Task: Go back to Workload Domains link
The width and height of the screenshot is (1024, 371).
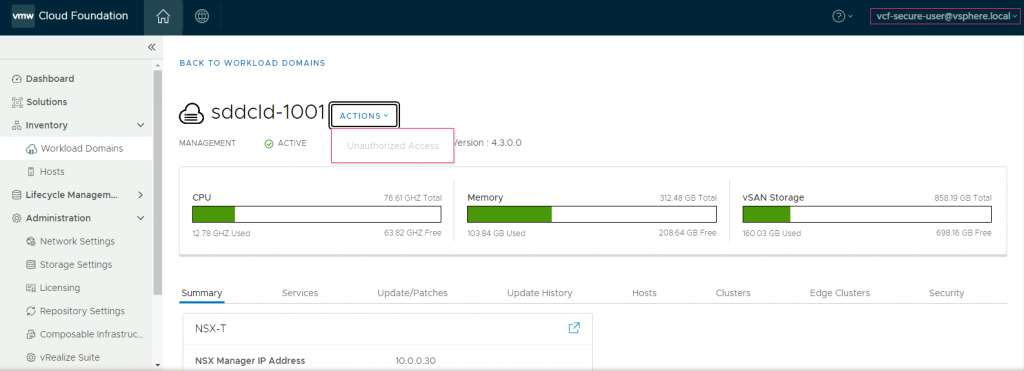Action: (x=252, y=63)
